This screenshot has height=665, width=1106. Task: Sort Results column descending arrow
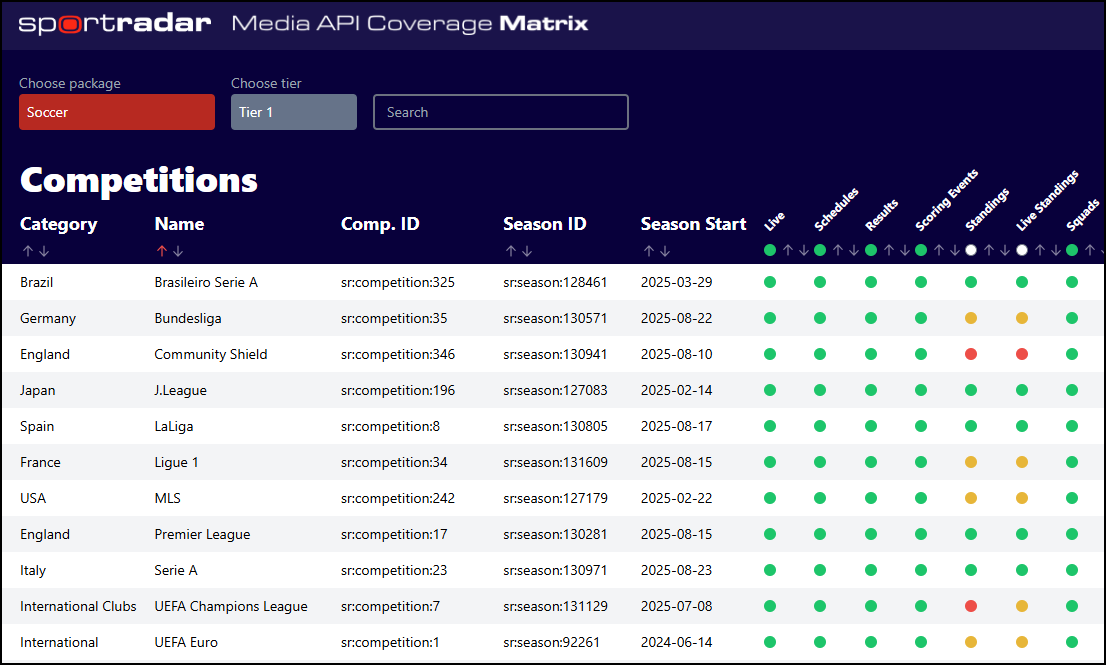(904, 250)
